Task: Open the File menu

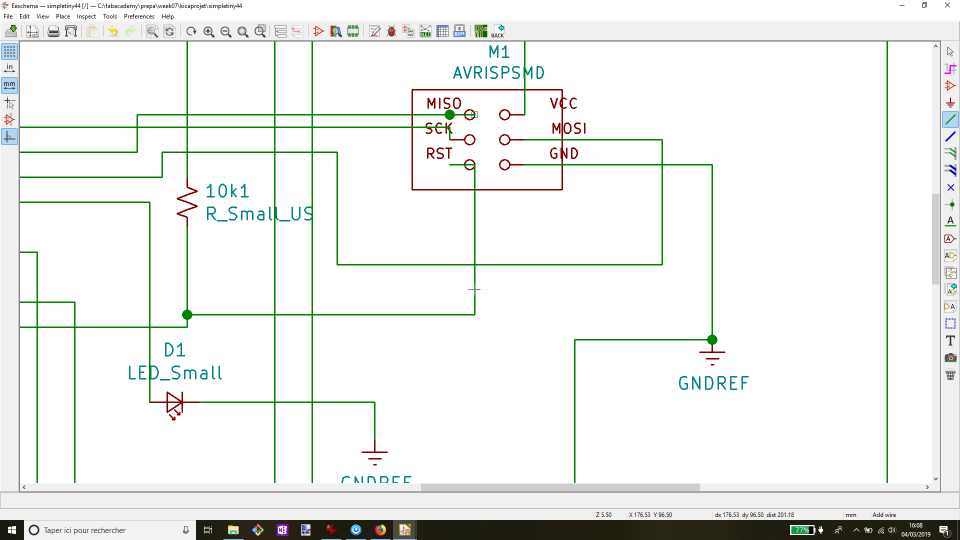Action: point(8,17)
